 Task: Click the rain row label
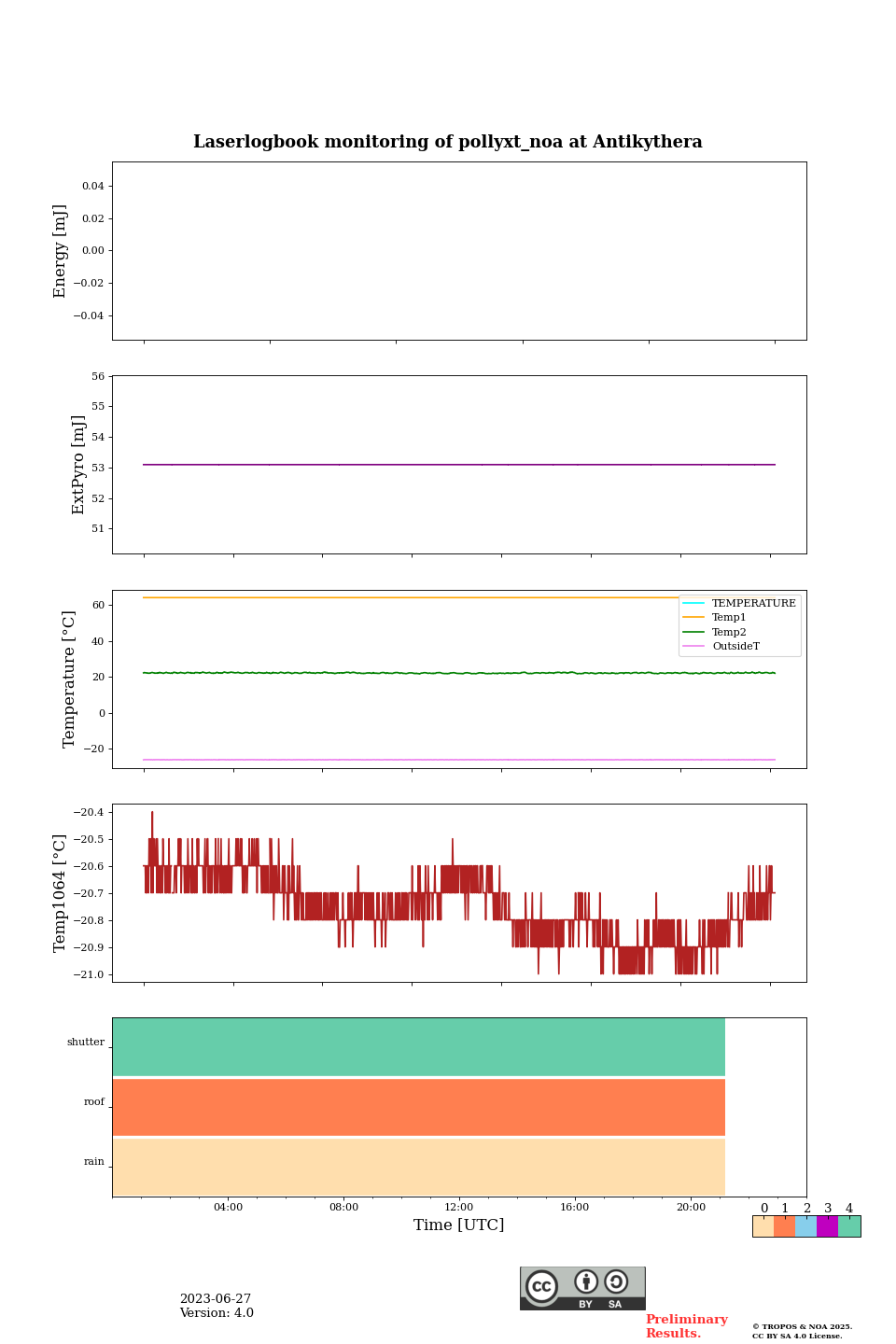coord(94,1162)
